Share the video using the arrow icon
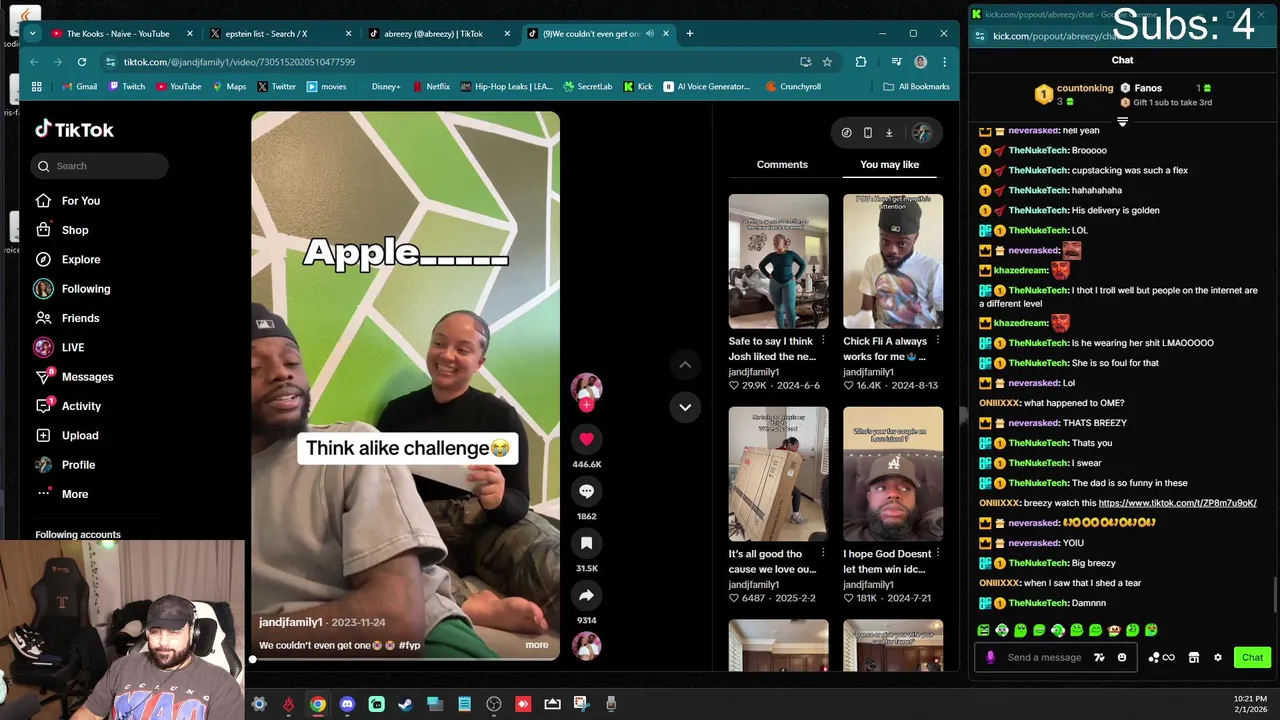The image size is (1280, 720). (x=586, y=595)
